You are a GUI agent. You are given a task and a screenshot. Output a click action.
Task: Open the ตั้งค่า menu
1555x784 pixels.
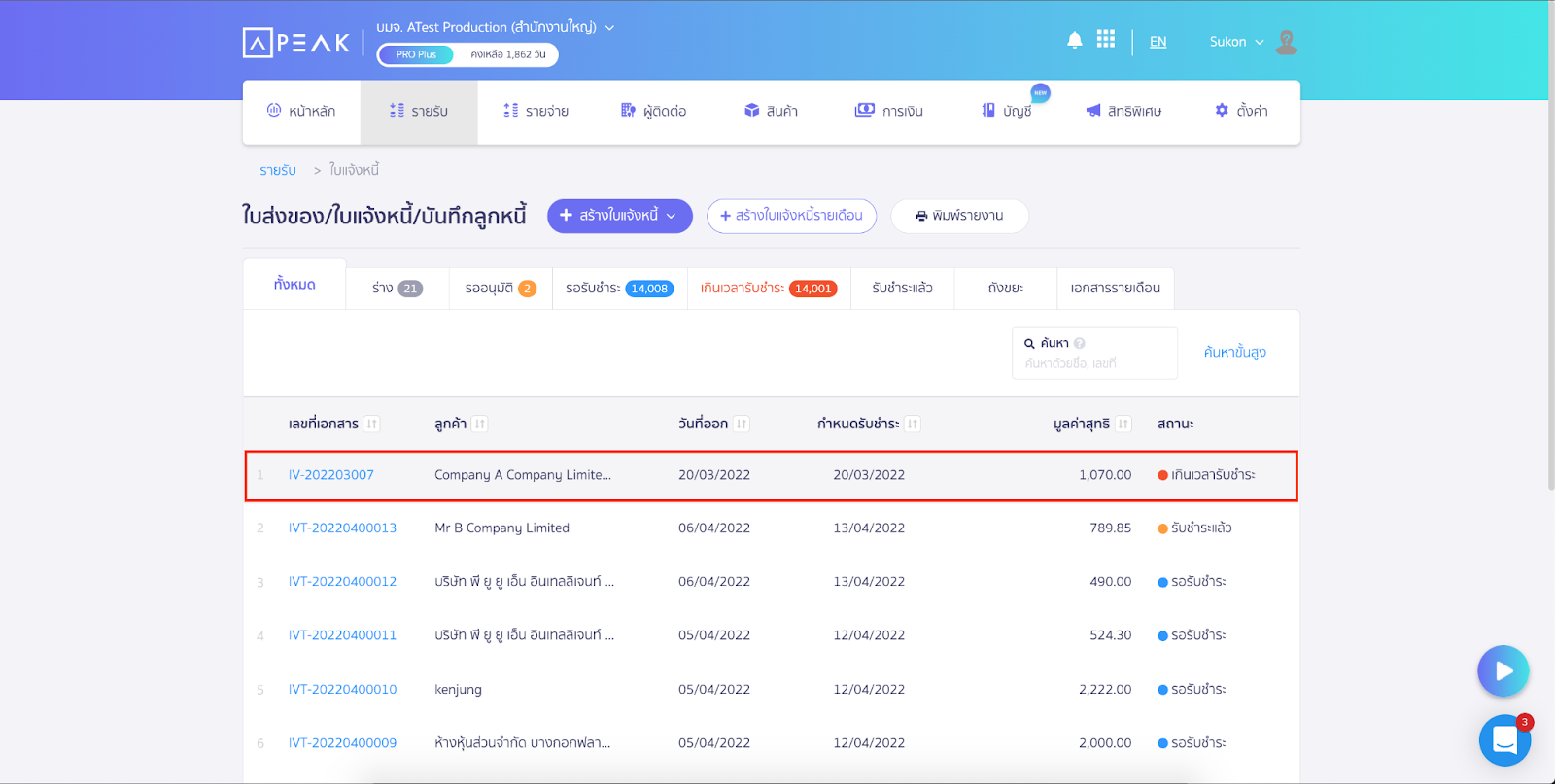point(1241,112)
